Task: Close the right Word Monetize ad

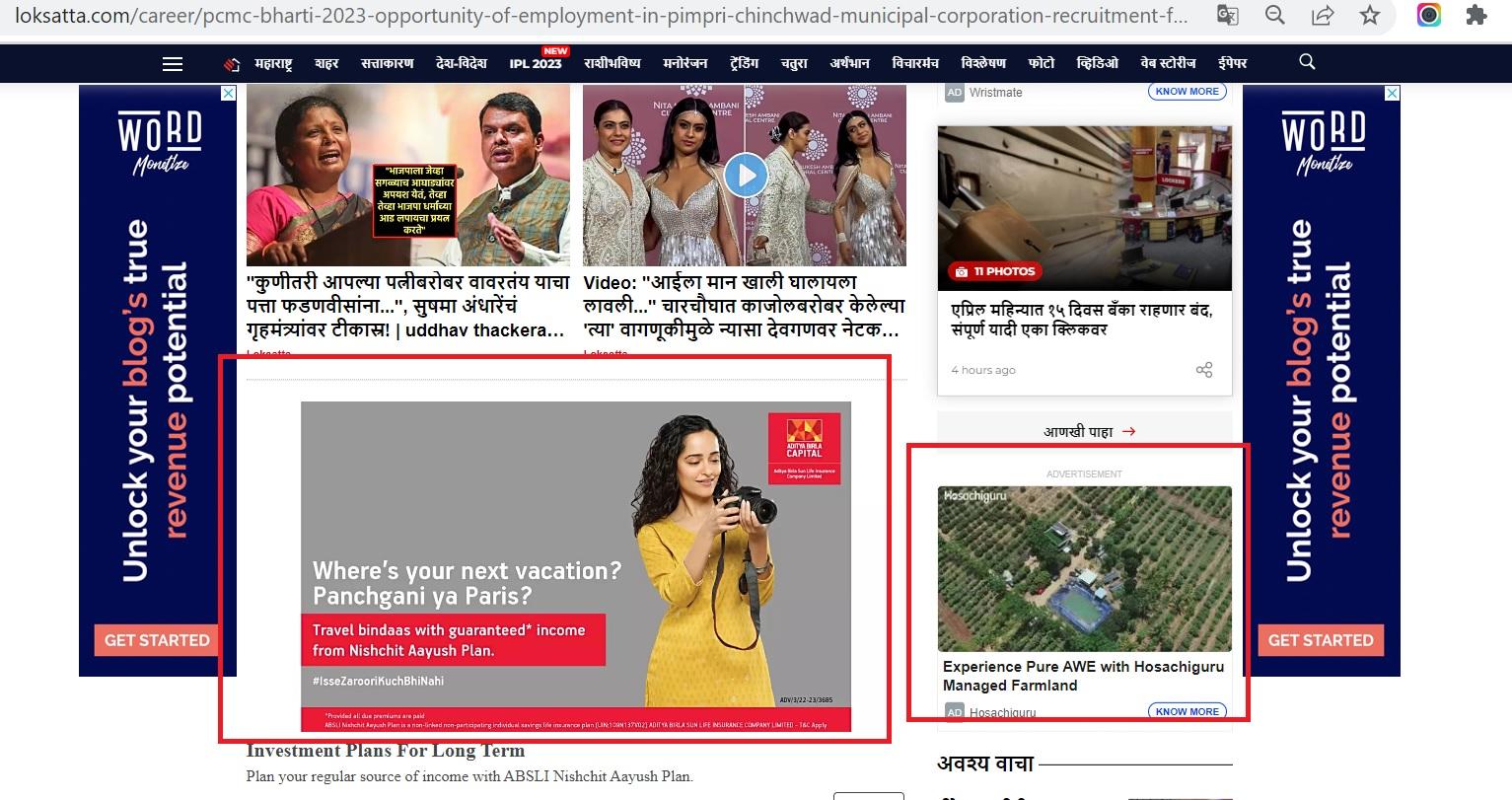Action: [x=1392, y=94]
